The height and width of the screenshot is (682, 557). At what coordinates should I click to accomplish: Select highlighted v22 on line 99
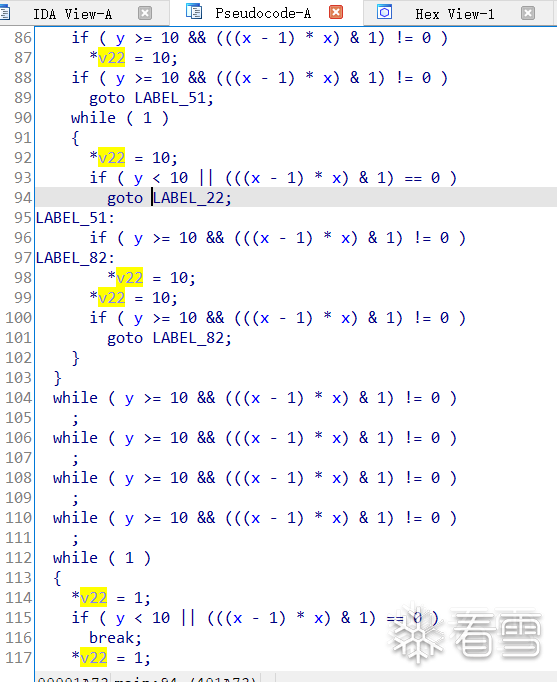pos(112,298)
